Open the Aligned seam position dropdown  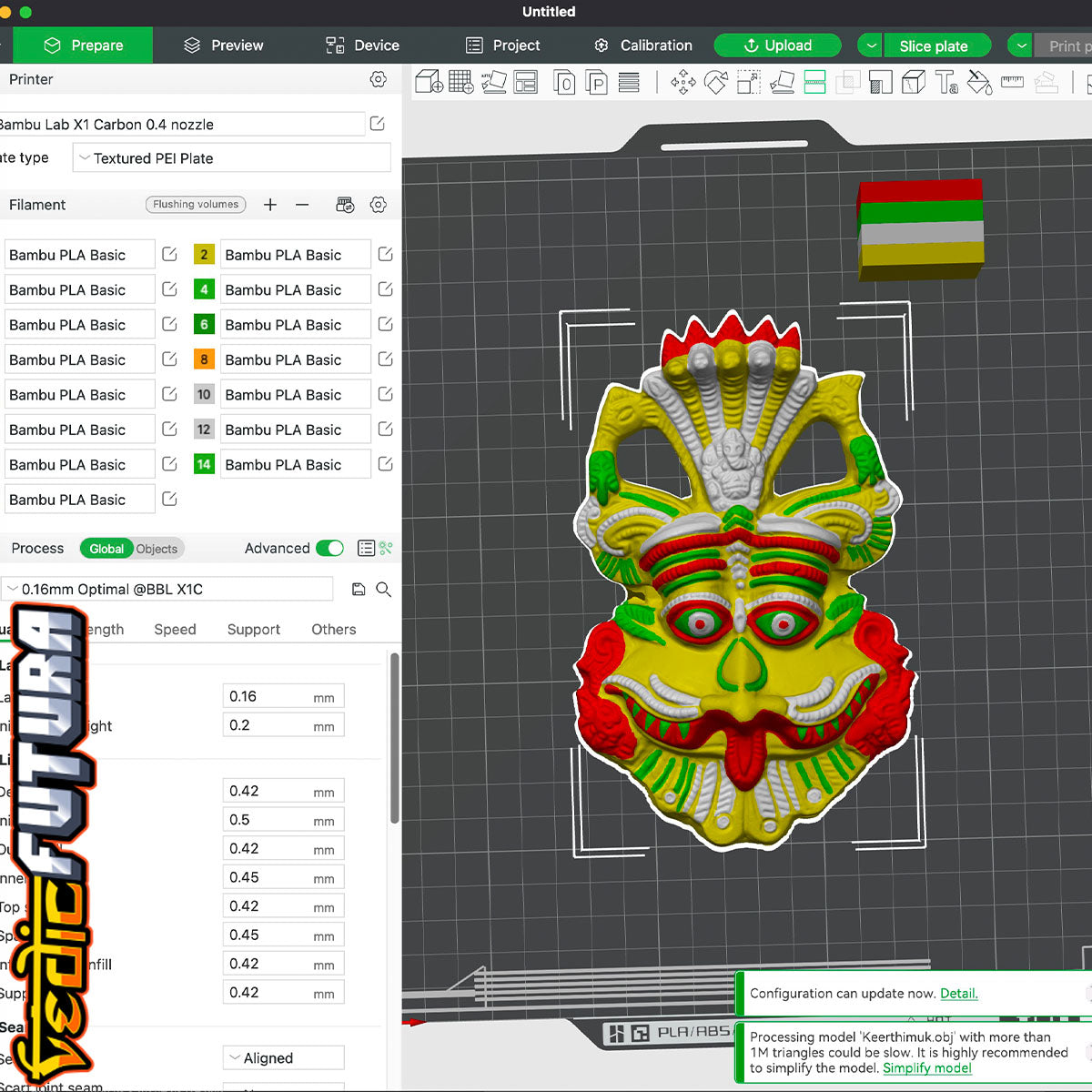click(283, 1058)
